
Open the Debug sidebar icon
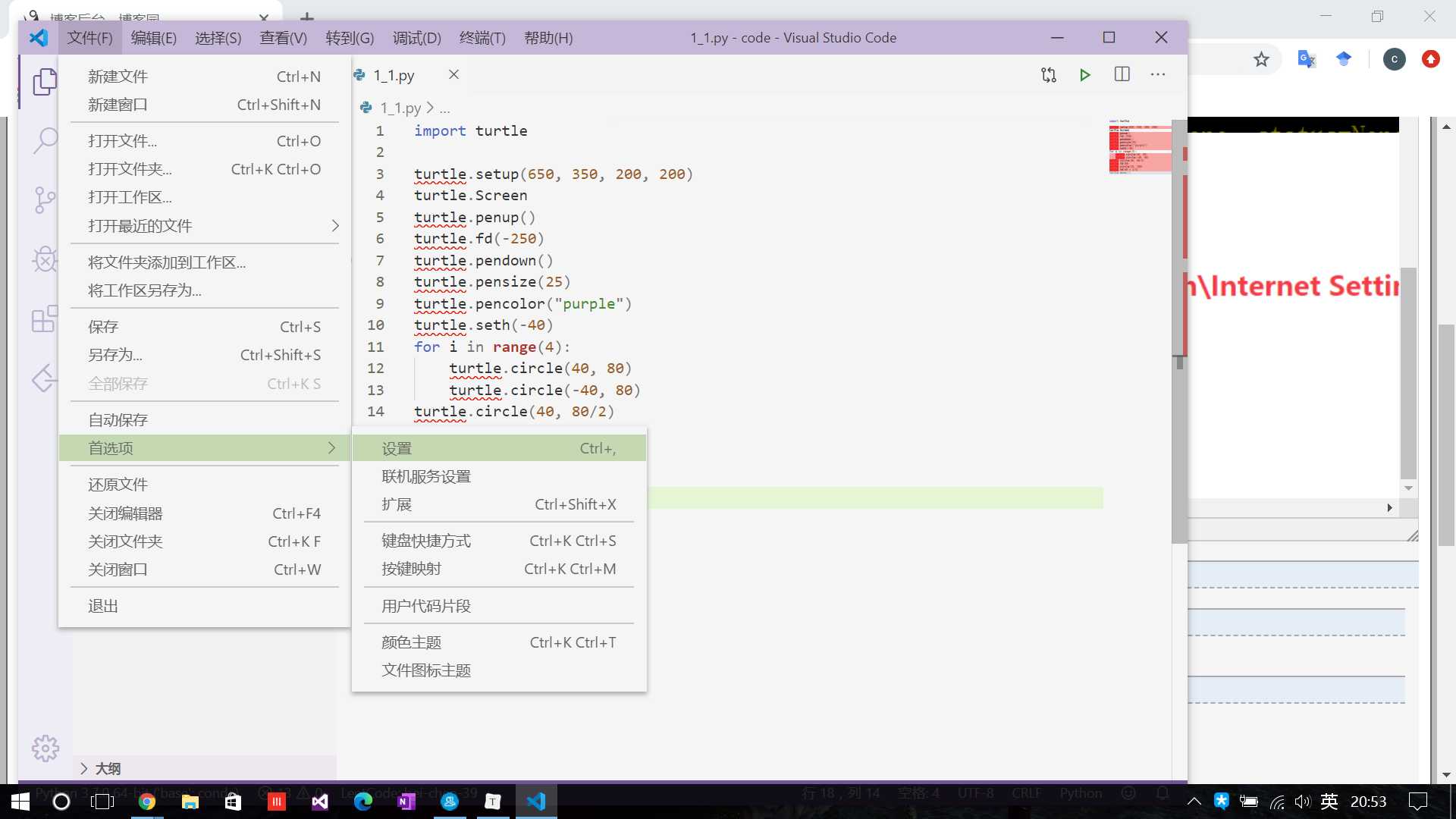45,259
